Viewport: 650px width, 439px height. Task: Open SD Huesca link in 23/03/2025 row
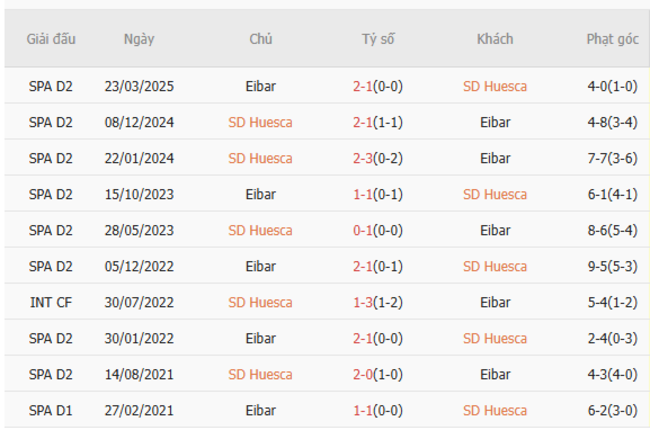495,86
